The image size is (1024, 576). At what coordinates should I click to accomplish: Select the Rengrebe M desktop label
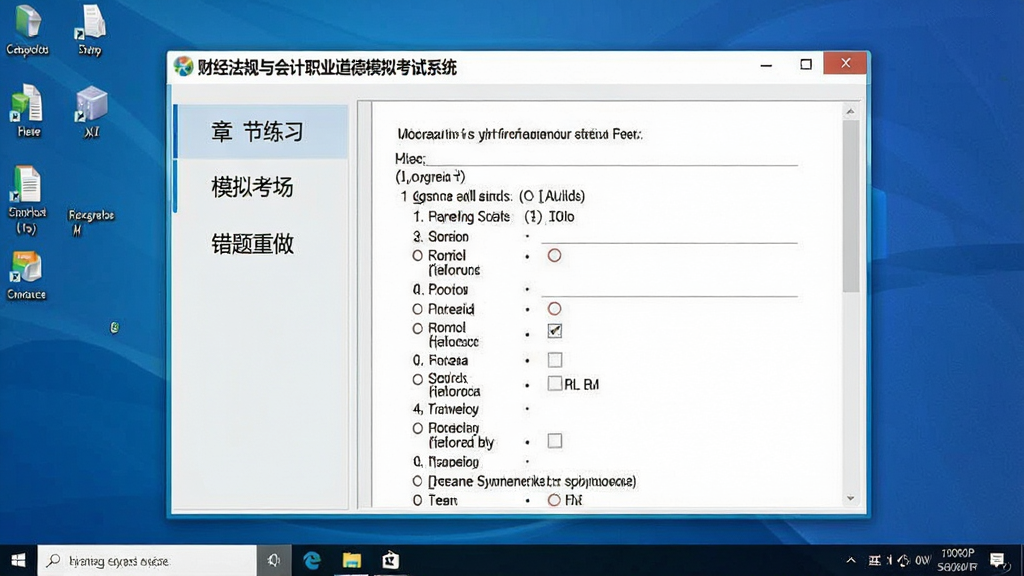coord(91,222)
